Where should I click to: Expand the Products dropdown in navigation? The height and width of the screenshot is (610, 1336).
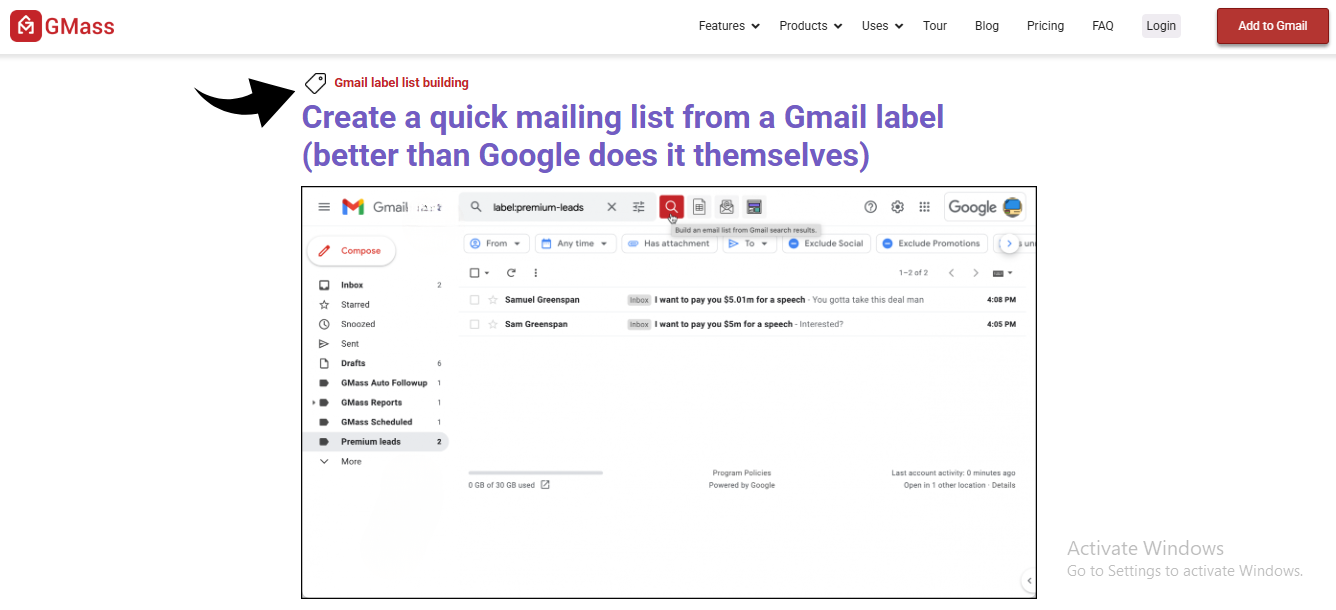(x=811, y=26)
